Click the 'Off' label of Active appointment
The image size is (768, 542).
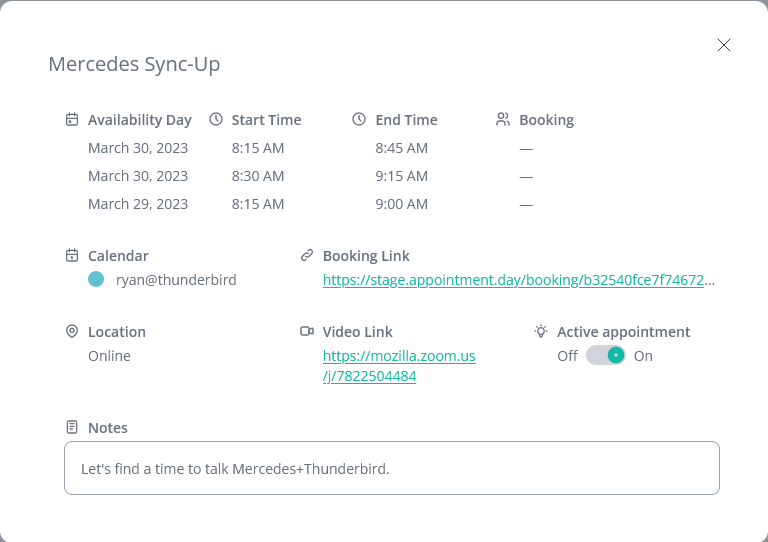coord(567,356)
